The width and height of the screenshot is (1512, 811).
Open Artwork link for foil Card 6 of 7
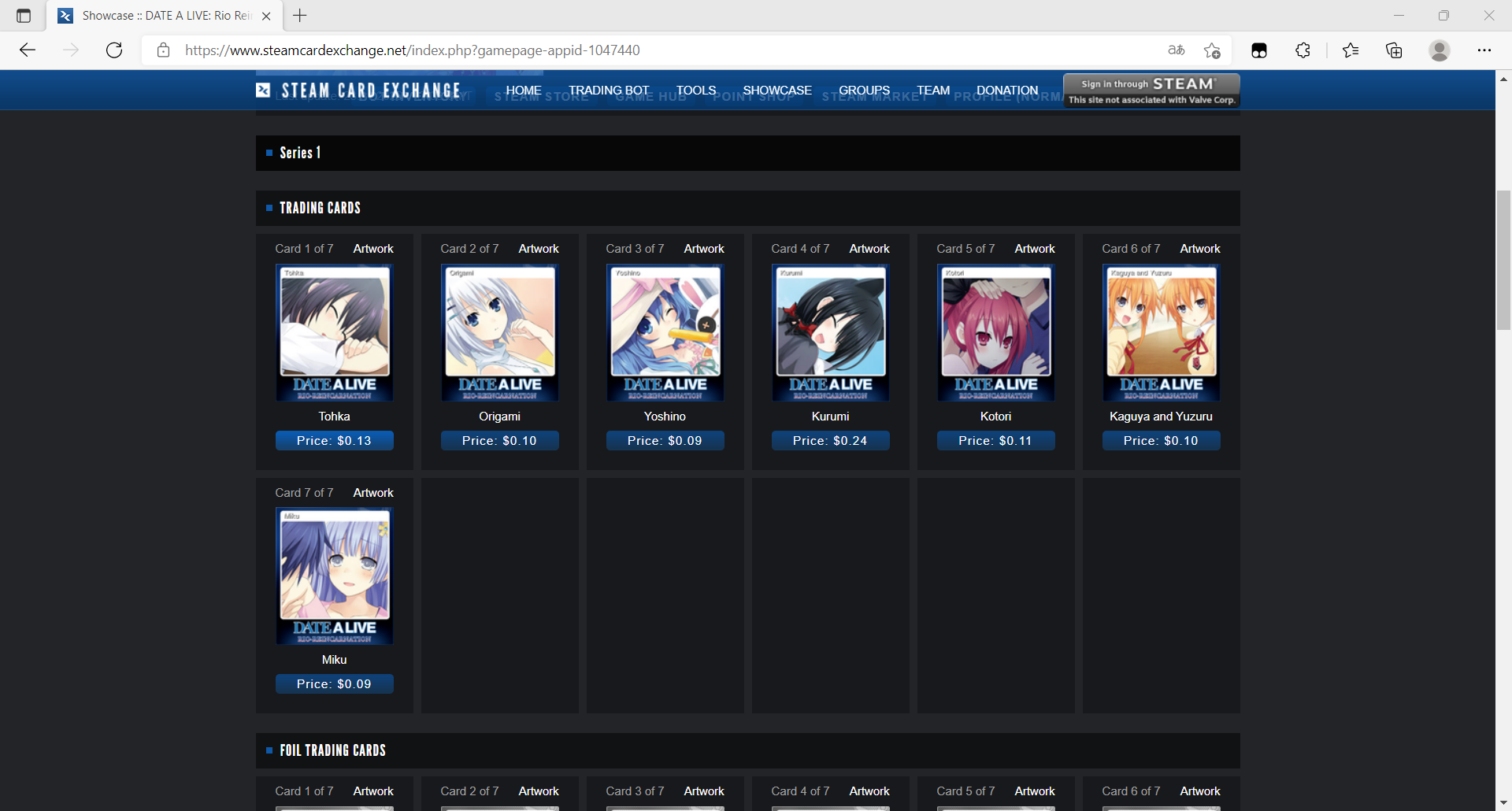[1200, 791]
